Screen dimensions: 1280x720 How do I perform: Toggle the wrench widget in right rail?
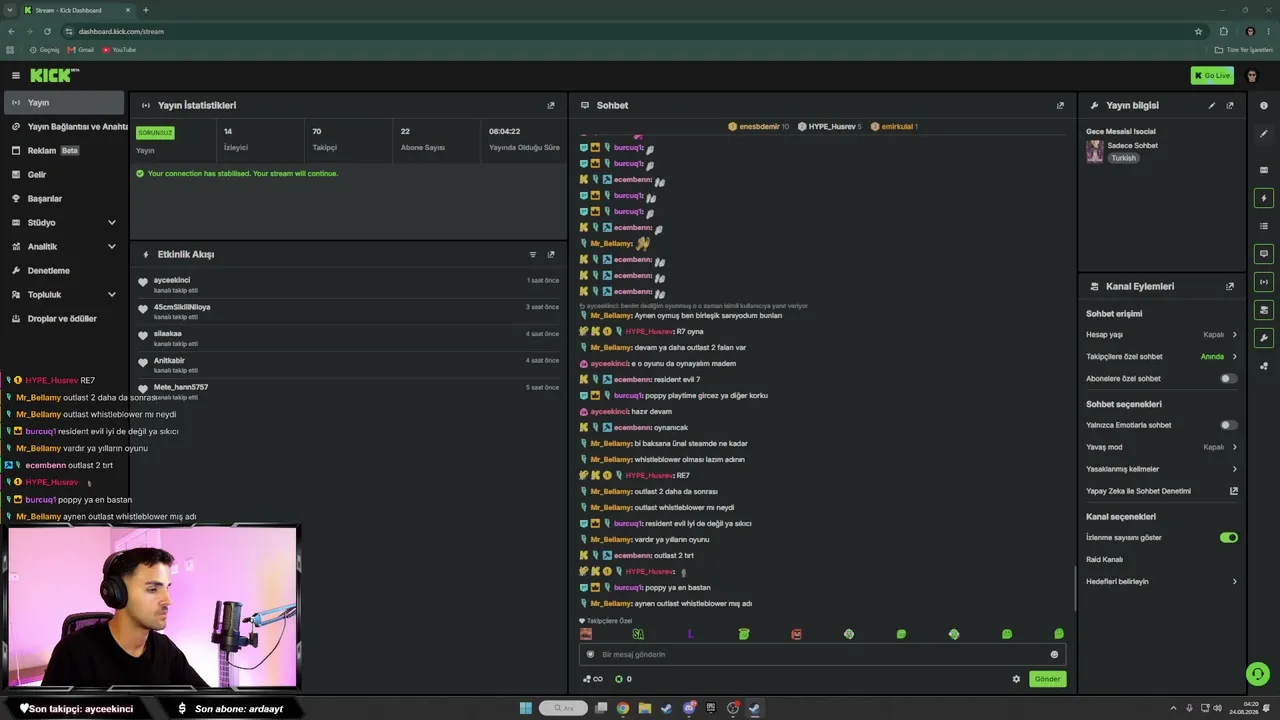1264,338
